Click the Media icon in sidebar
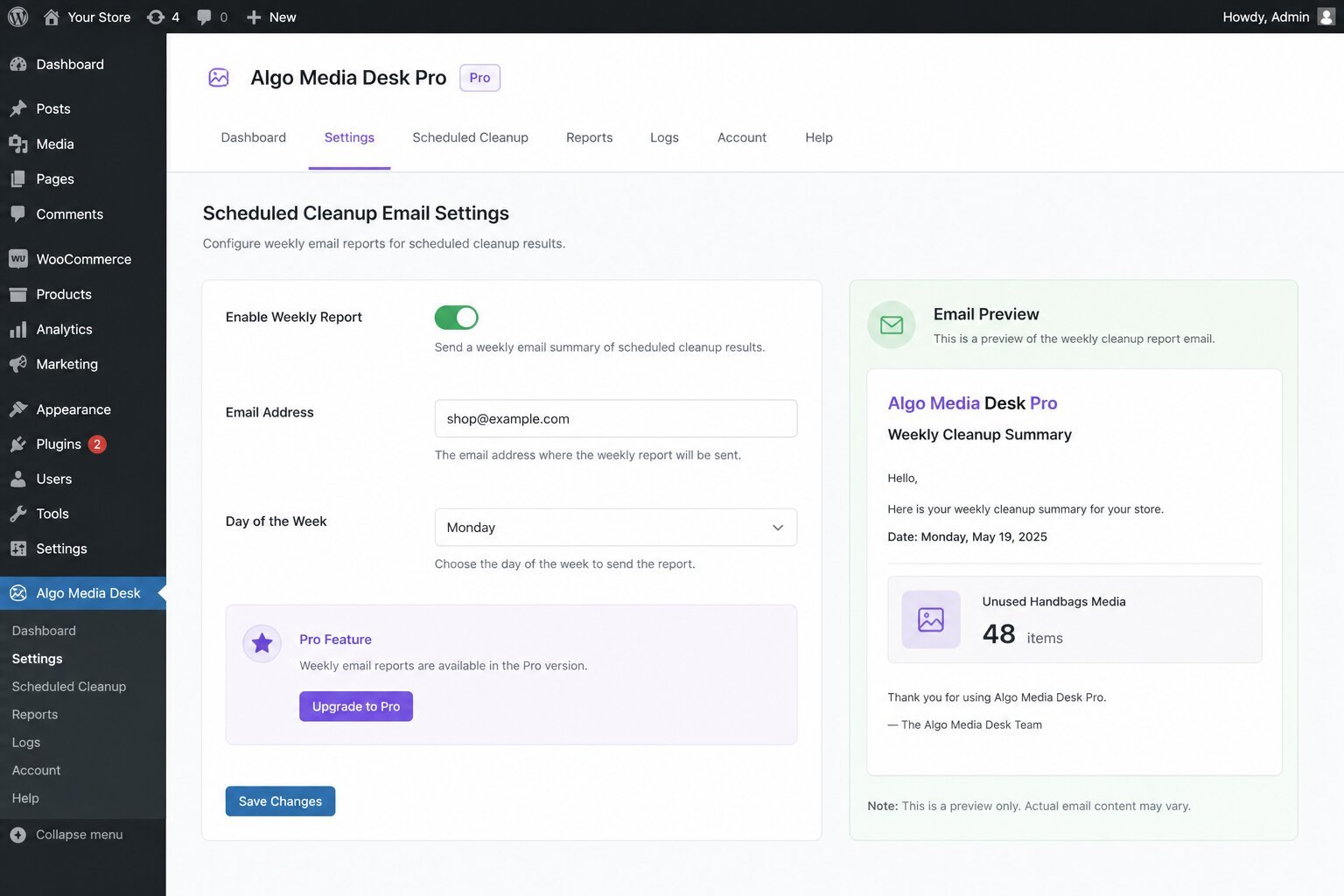Viewport: 1344px width, 896px height. pyautogui.click(x=18, y=143)
